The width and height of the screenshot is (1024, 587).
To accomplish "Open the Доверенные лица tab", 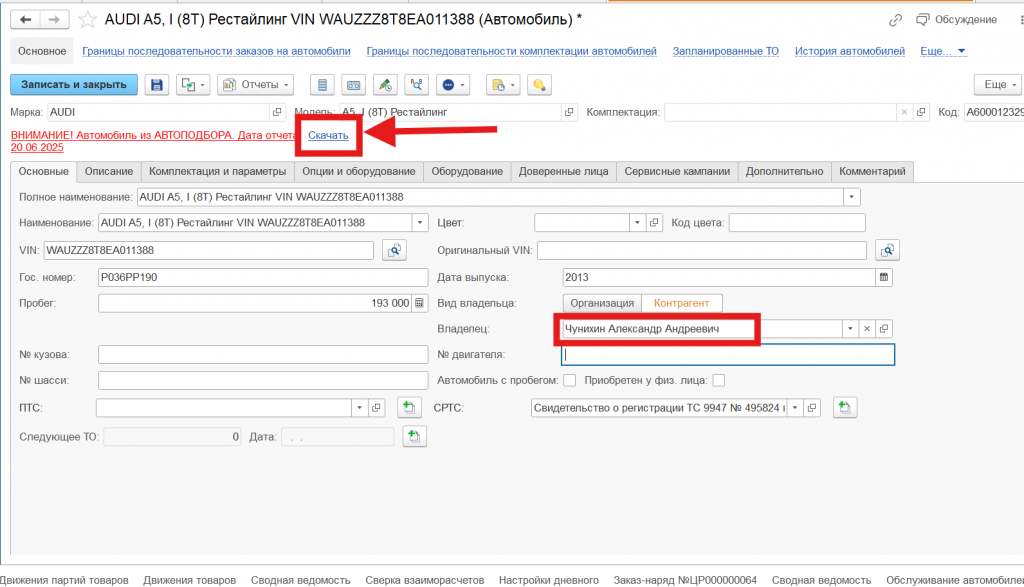I will point(563,171).
